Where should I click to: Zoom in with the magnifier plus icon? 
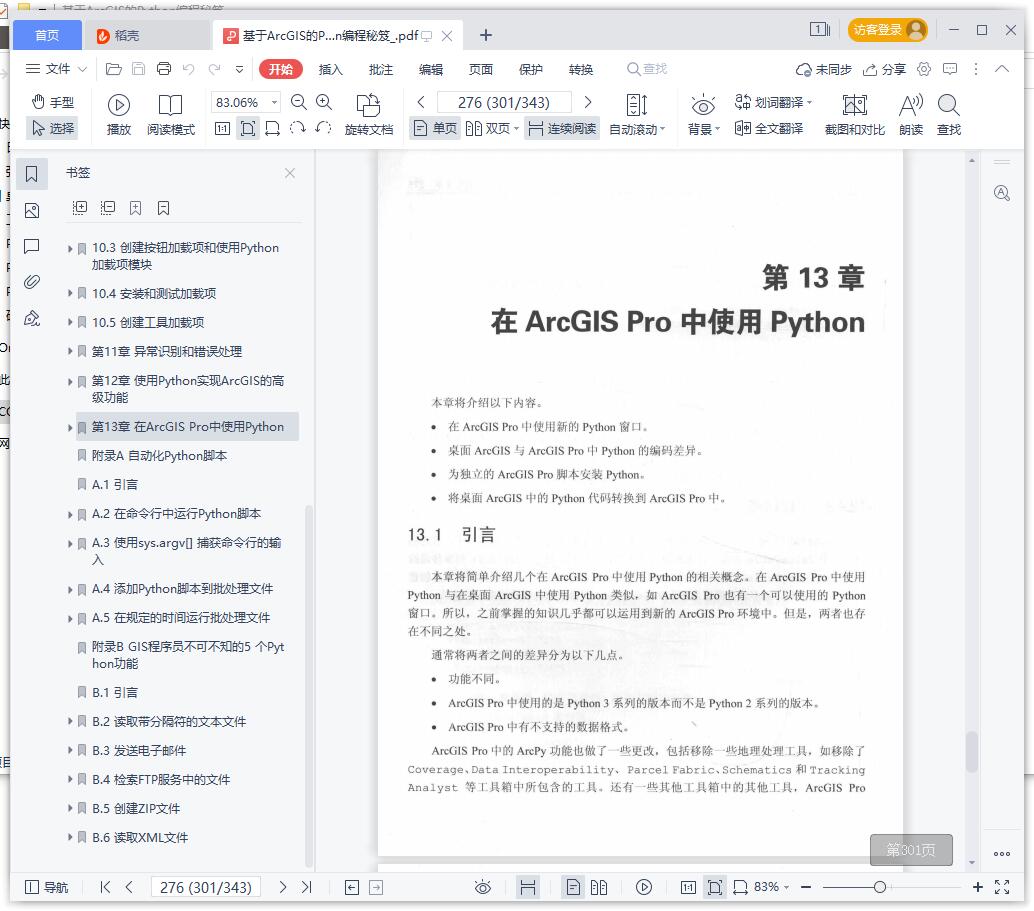pos(324,102)
